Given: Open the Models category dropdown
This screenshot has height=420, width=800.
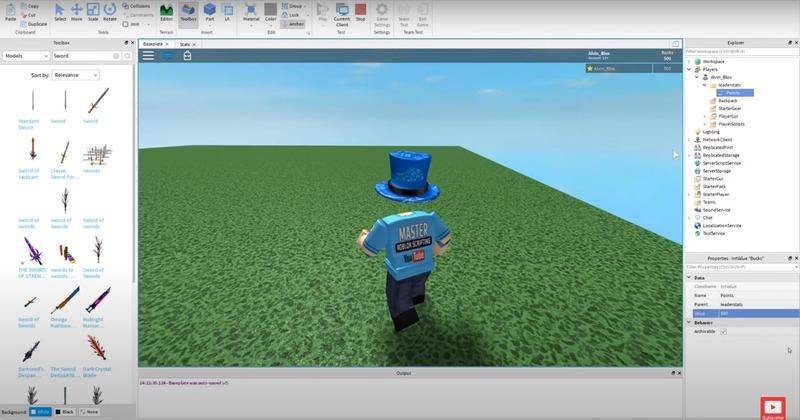Looking at the screenshot, I should (26, 56).
